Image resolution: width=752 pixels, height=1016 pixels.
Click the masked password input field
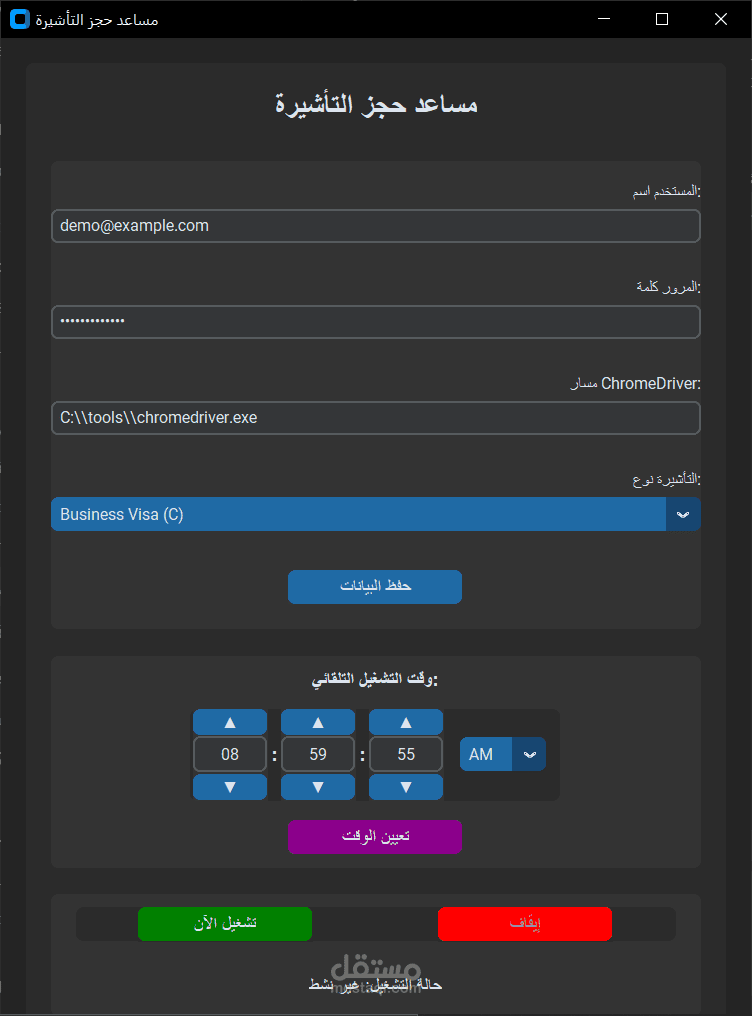pos(376,322)
